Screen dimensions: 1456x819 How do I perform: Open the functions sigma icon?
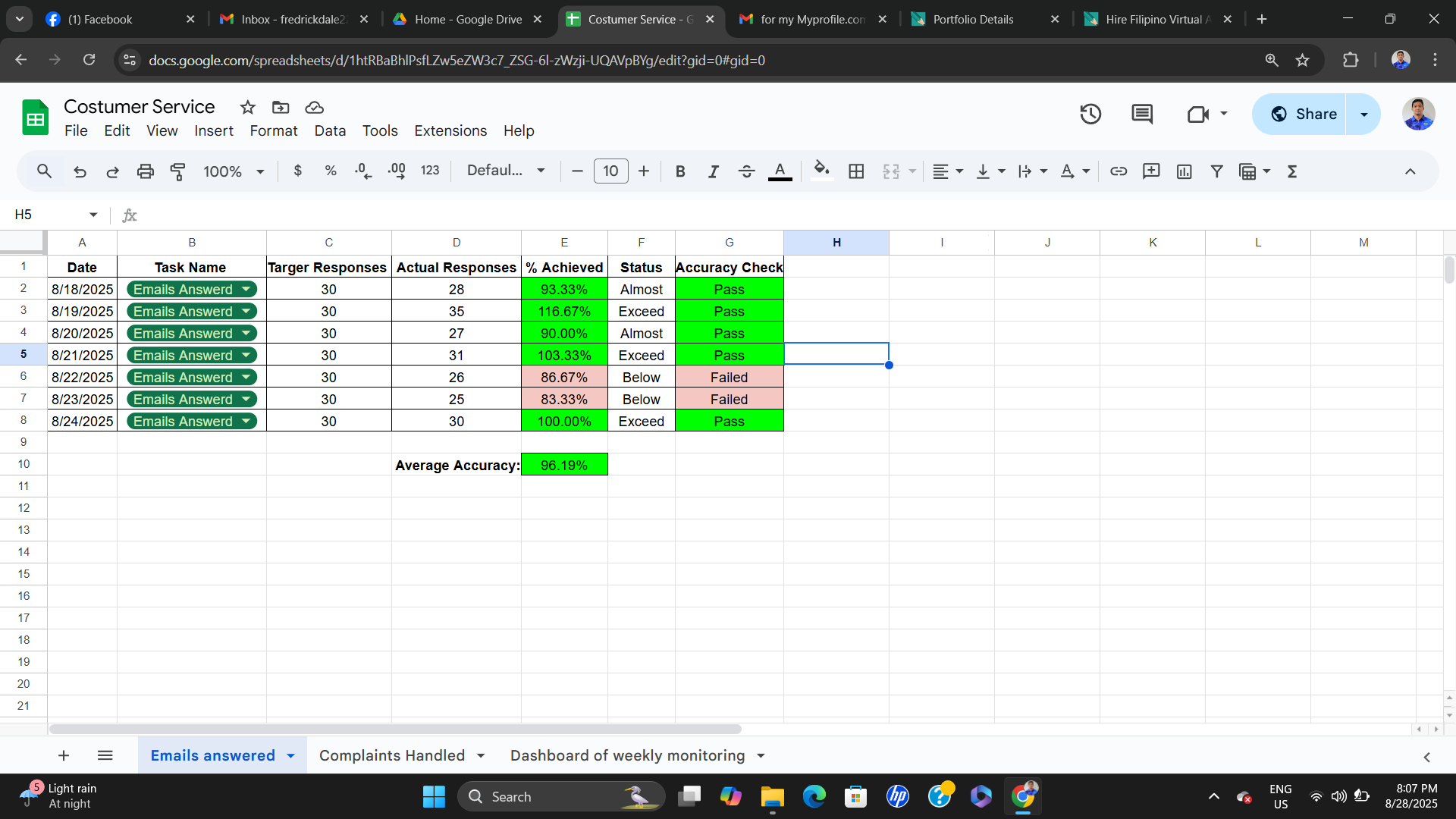[x=1292, y=171]
